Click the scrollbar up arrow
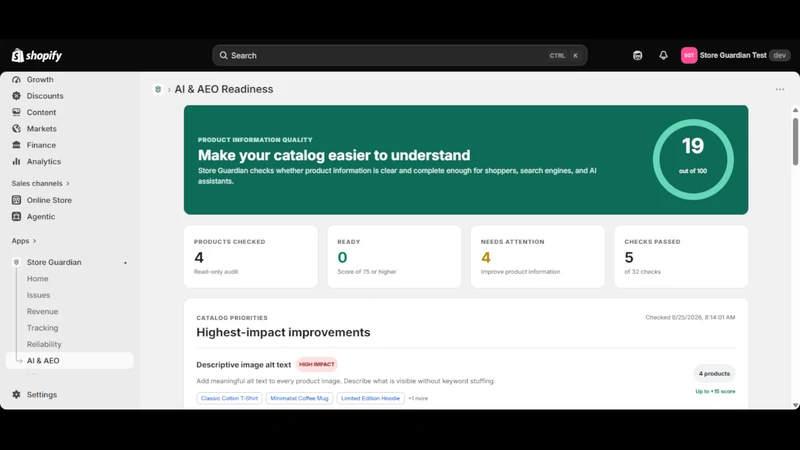 [795, 110]
